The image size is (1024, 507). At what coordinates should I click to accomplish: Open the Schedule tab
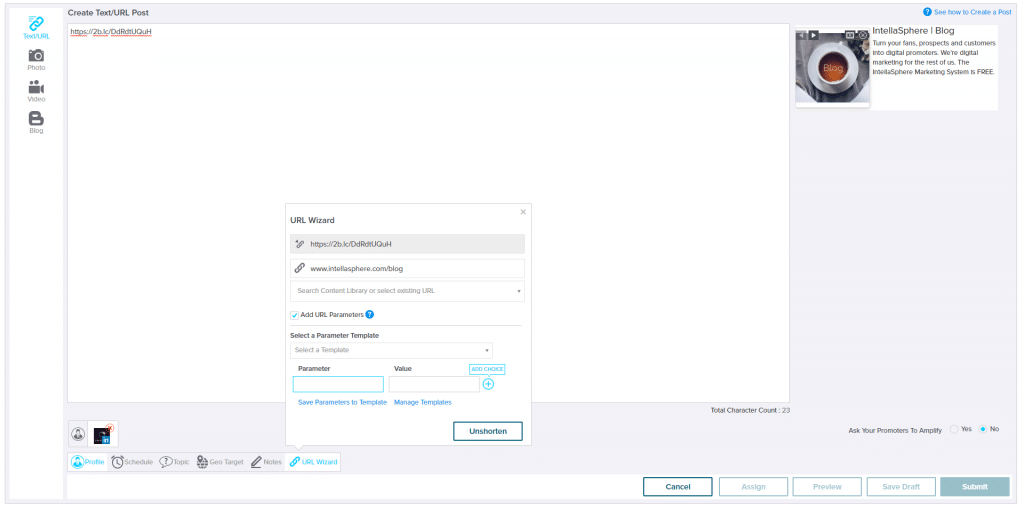[132, 462]
